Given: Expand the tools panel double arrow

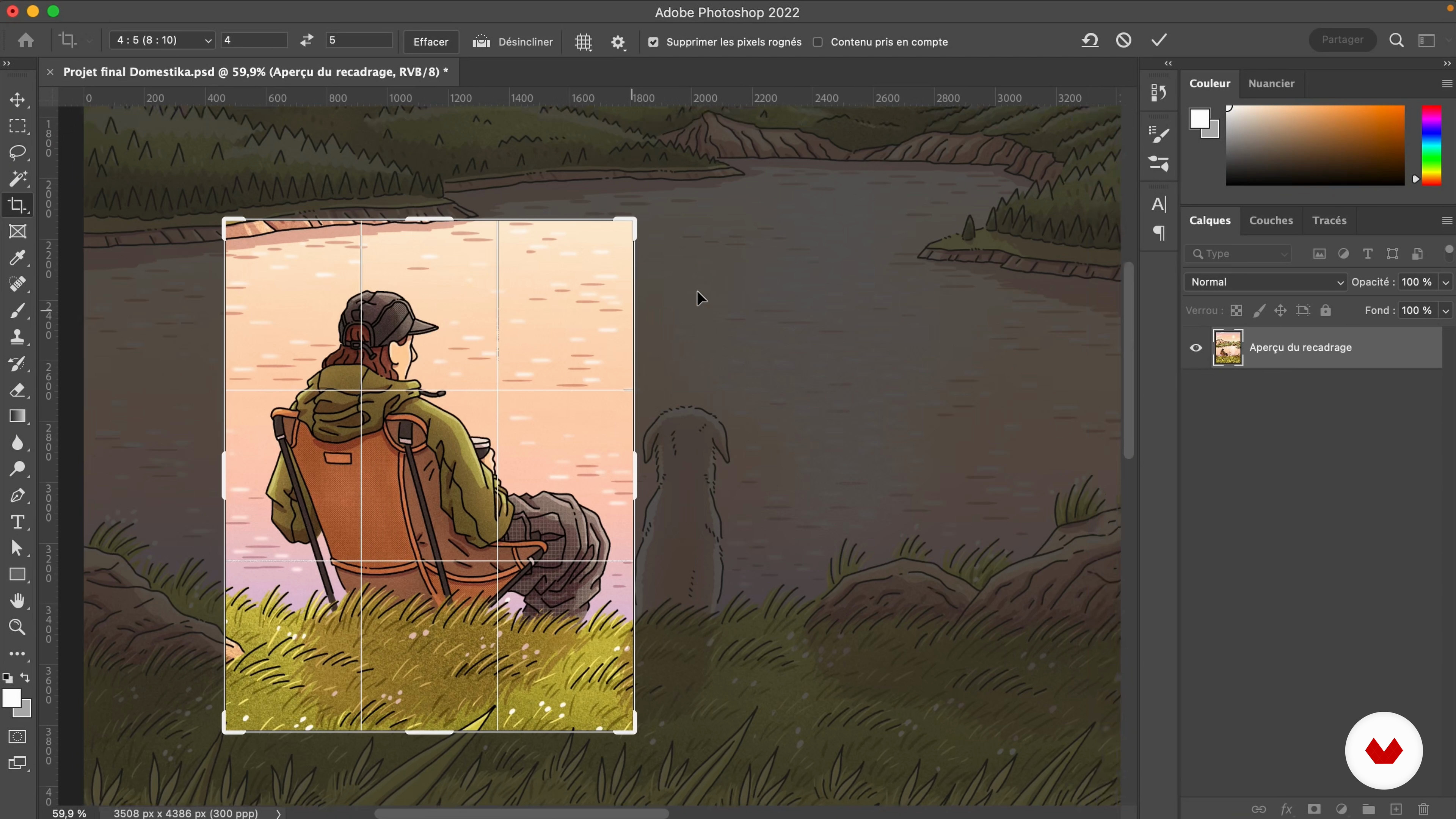Looking at the screenshot, I should tap(7, 63).
